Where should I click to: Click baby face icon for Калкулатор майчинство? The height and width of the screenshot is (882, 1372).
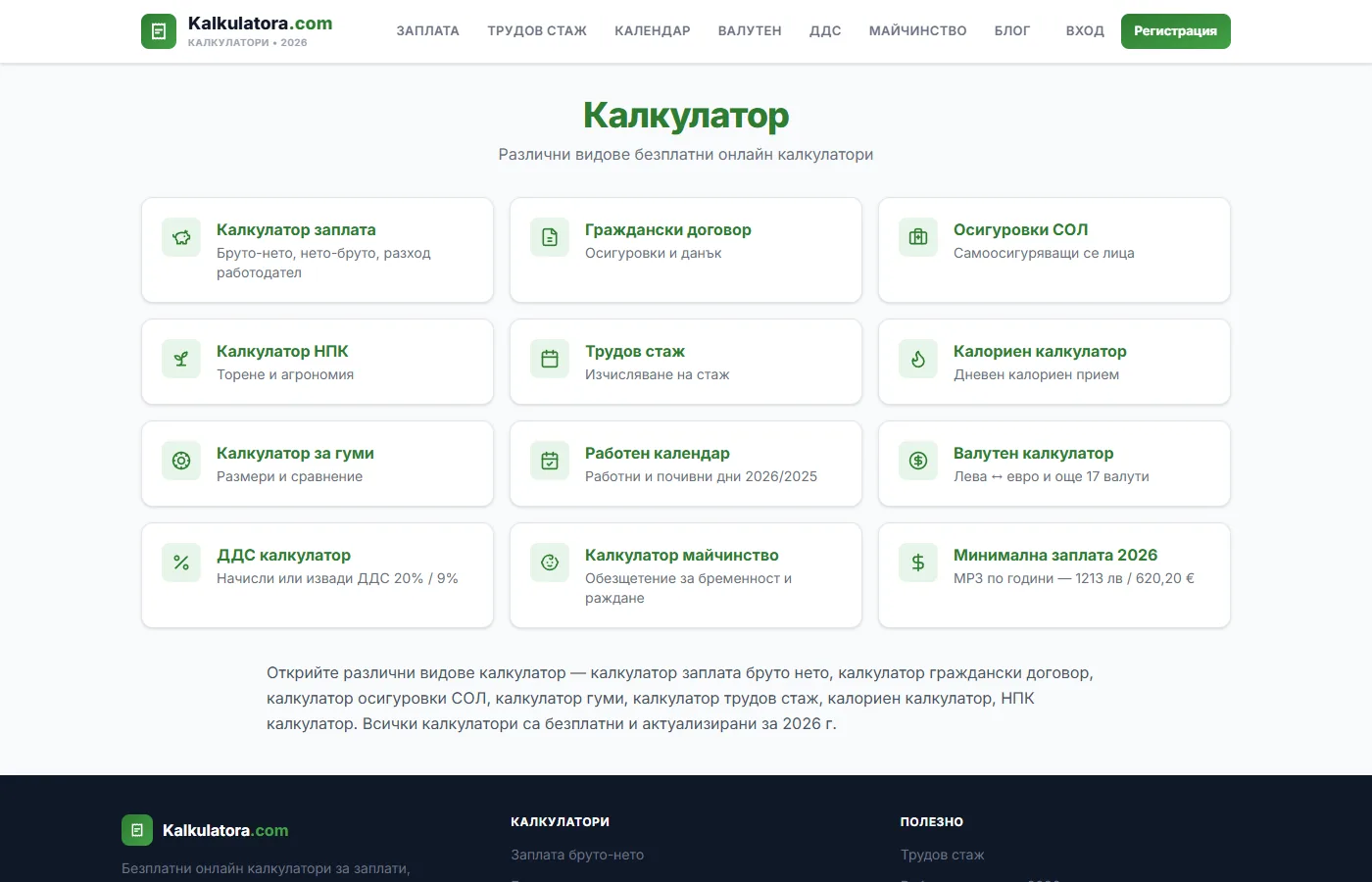[550, 563]
